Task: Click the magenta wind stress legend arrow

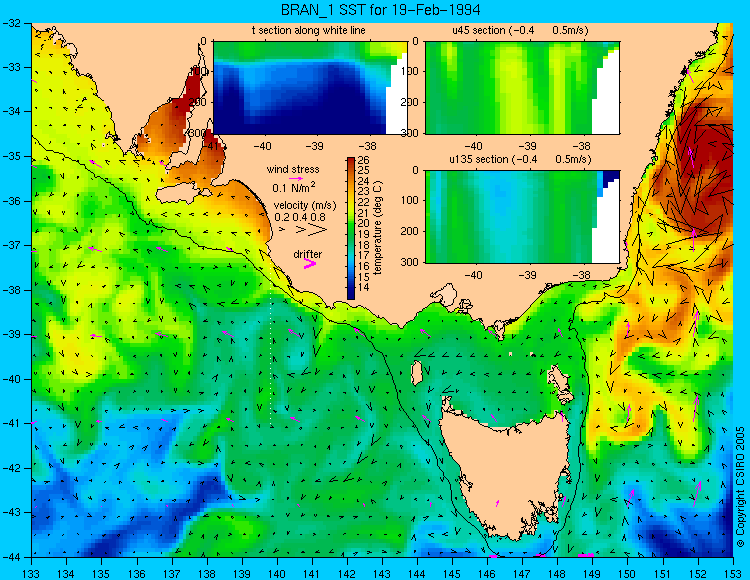Action: pos(296,178)
